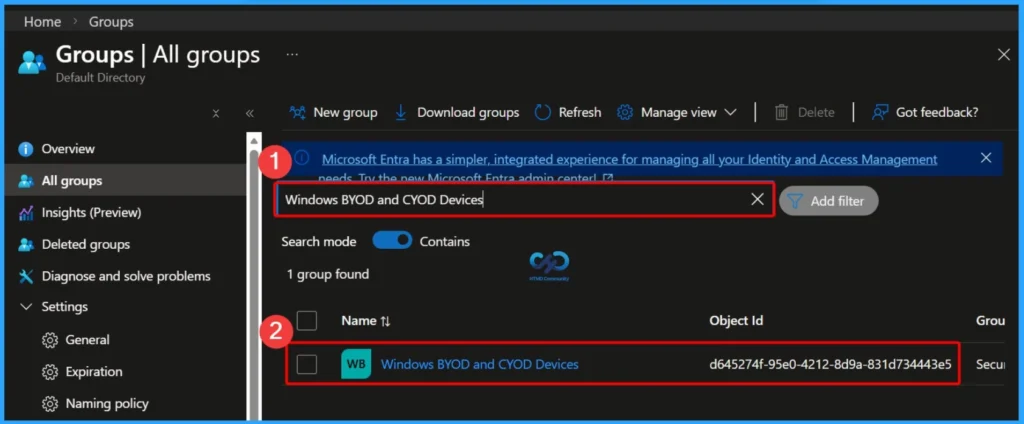Click the Deleted groups people icon
1024x424 pixels.
click(x=26, y=245)
